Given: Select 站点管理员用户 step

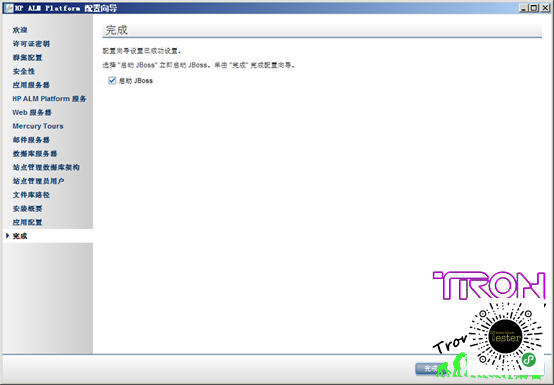Looking at the screenshot, I should tap(39, 181).
